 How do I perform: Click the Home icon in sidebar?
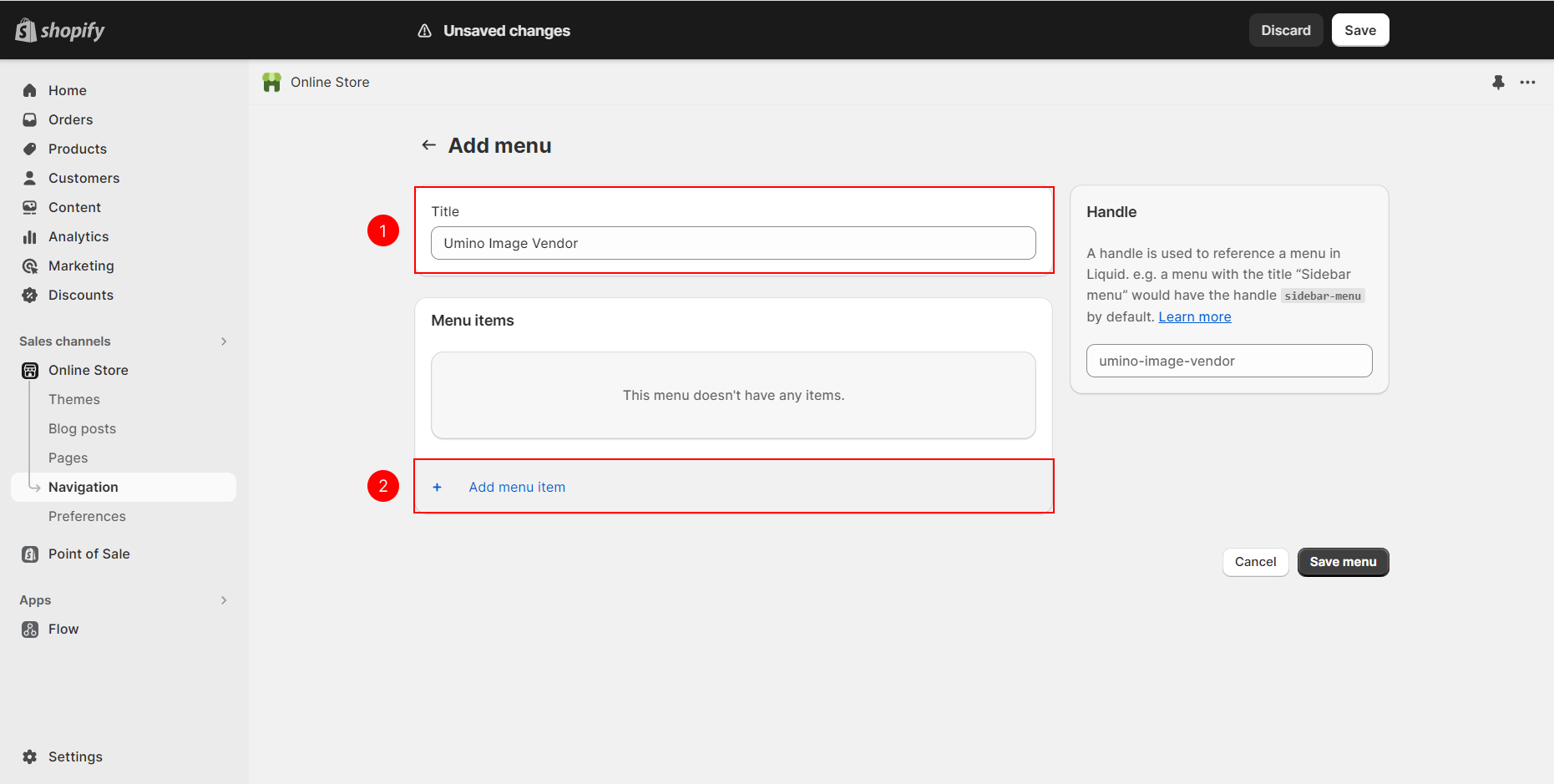pos(30,90)
